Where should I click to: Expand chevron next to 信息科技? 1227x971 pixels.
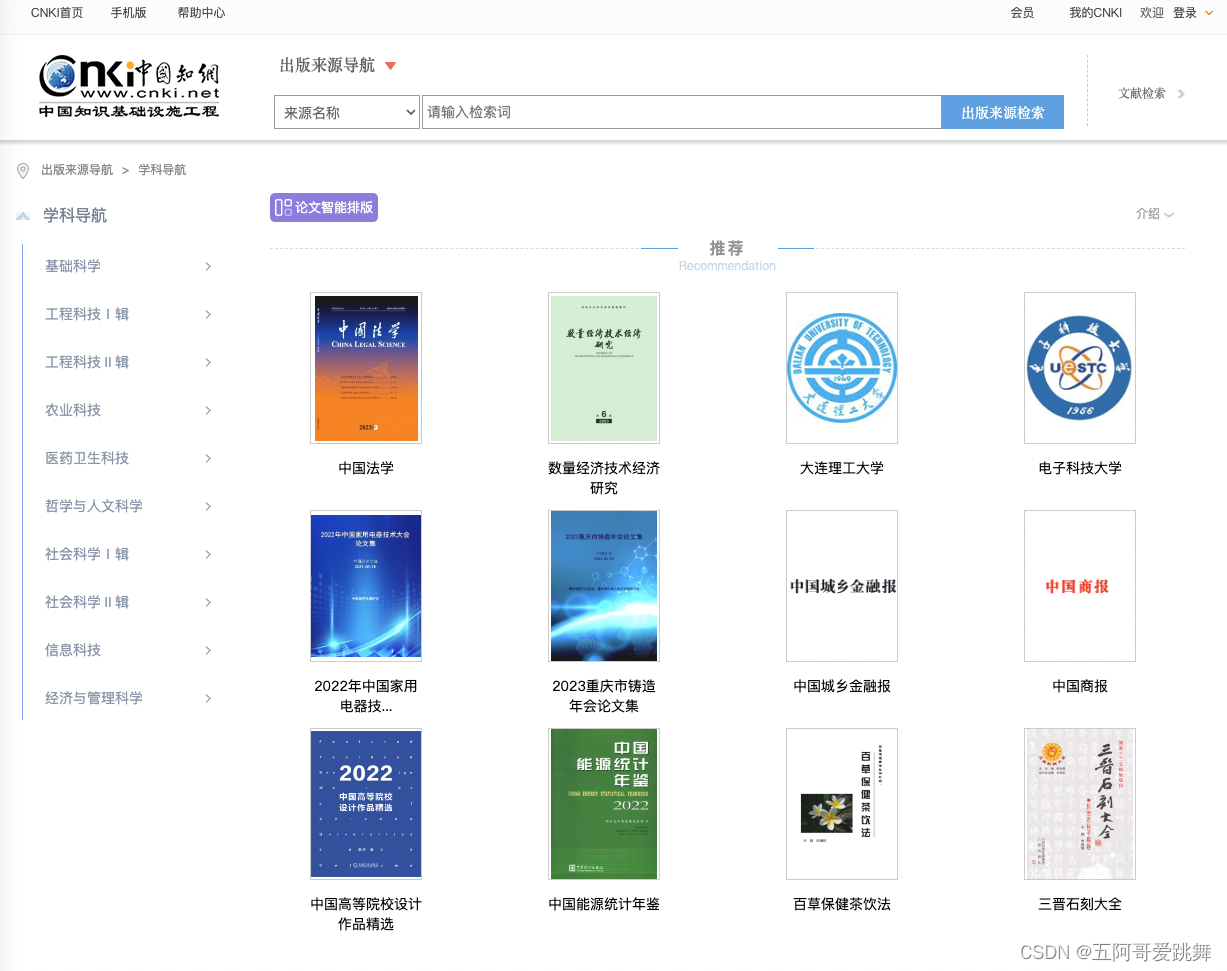[208, 650]
